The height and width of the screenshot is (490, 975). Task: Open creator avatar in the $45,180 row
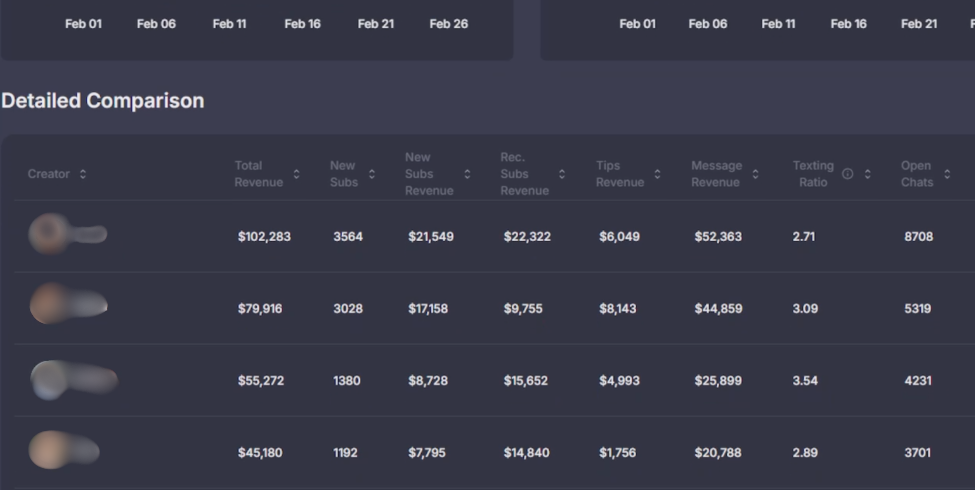[48, 451]
